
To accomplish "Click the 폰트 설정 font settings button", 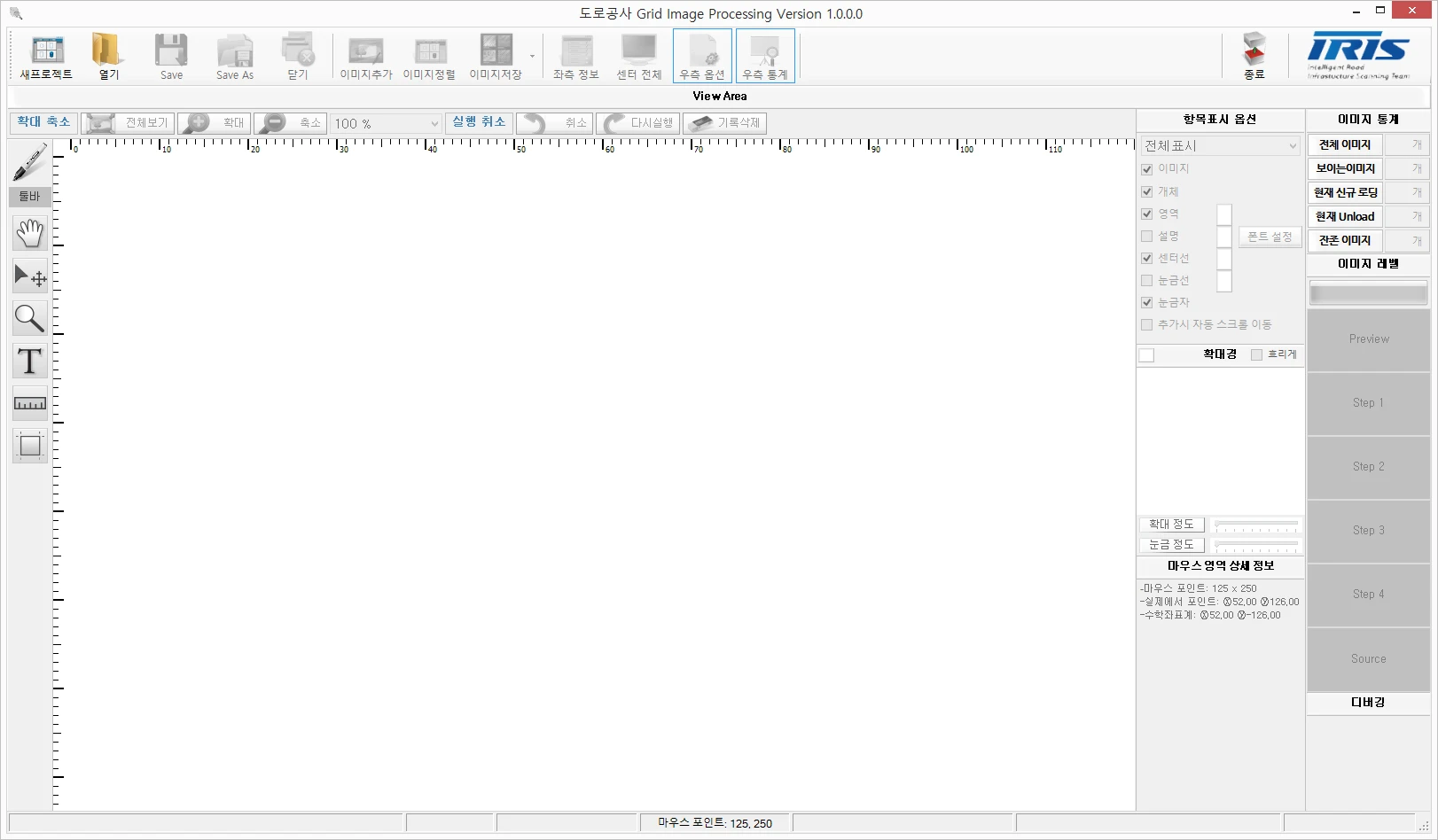I will pyautogui.click(x=1270, y=237).
